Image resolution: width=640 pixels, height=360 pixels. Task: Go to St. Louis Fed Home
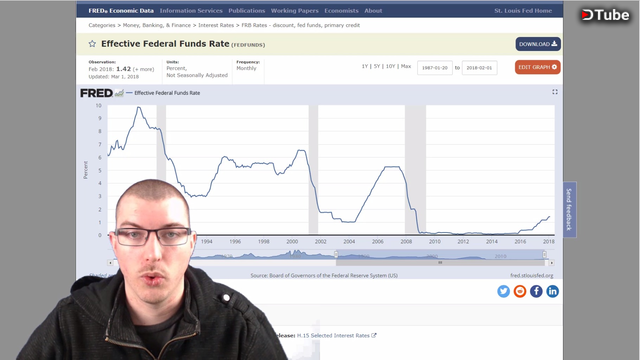pos(523,11)
